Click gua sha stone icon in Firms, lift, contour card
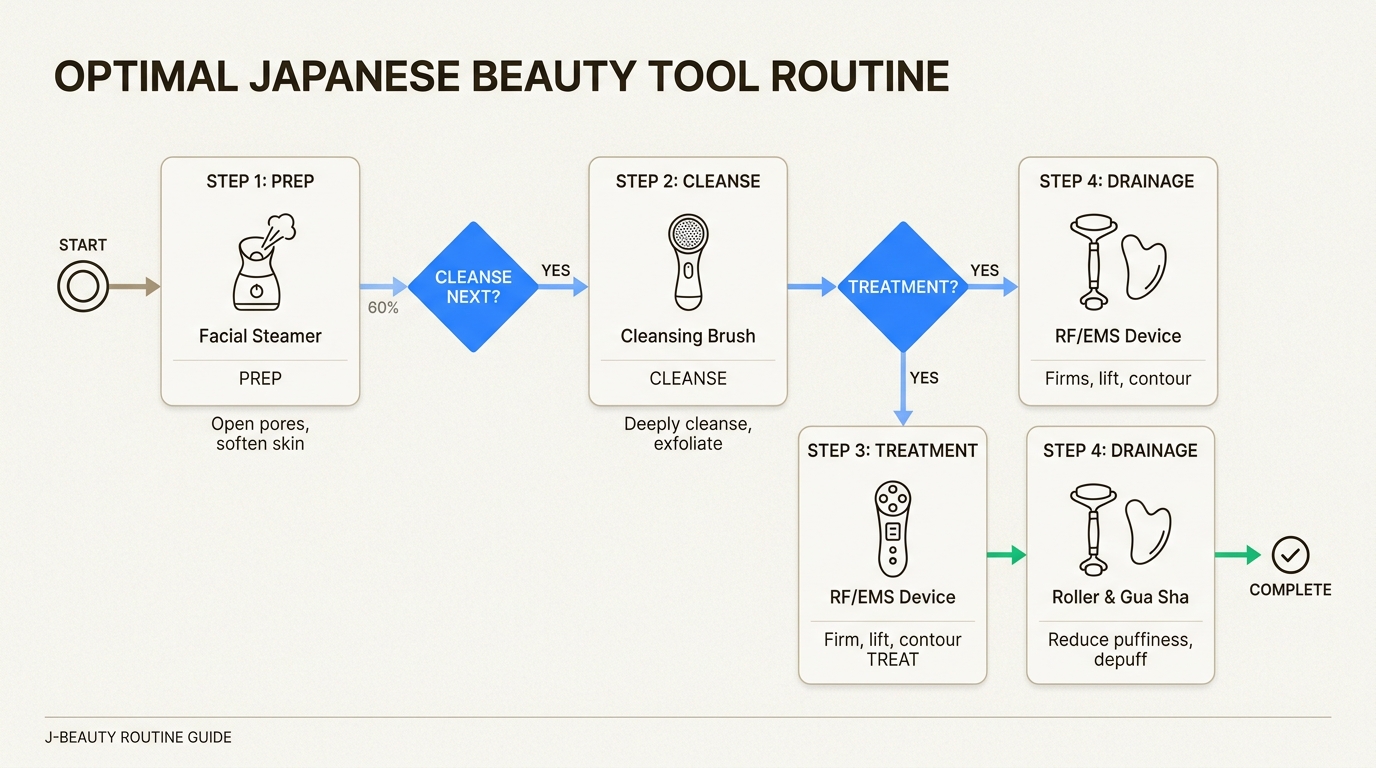This screenshot has height=768, width=1376. point(1145,266)
